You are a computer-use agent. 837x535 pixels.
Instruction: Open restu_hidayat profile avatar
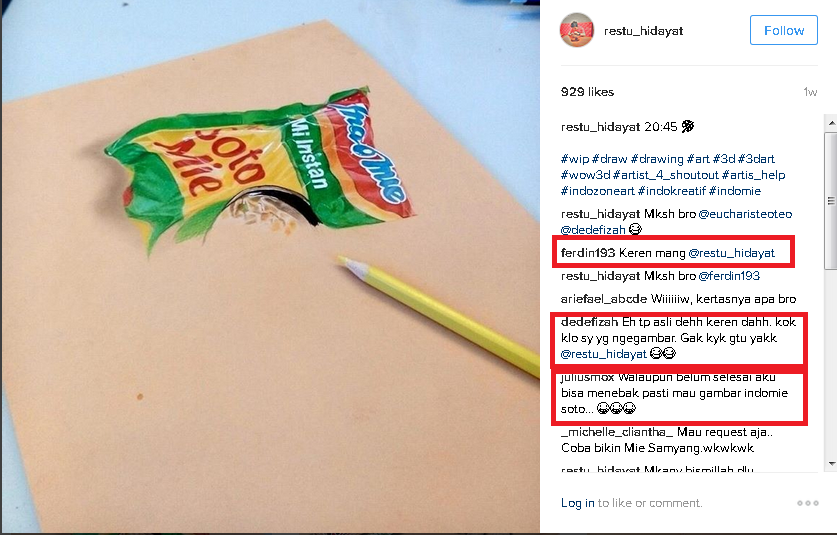[577, 30]
